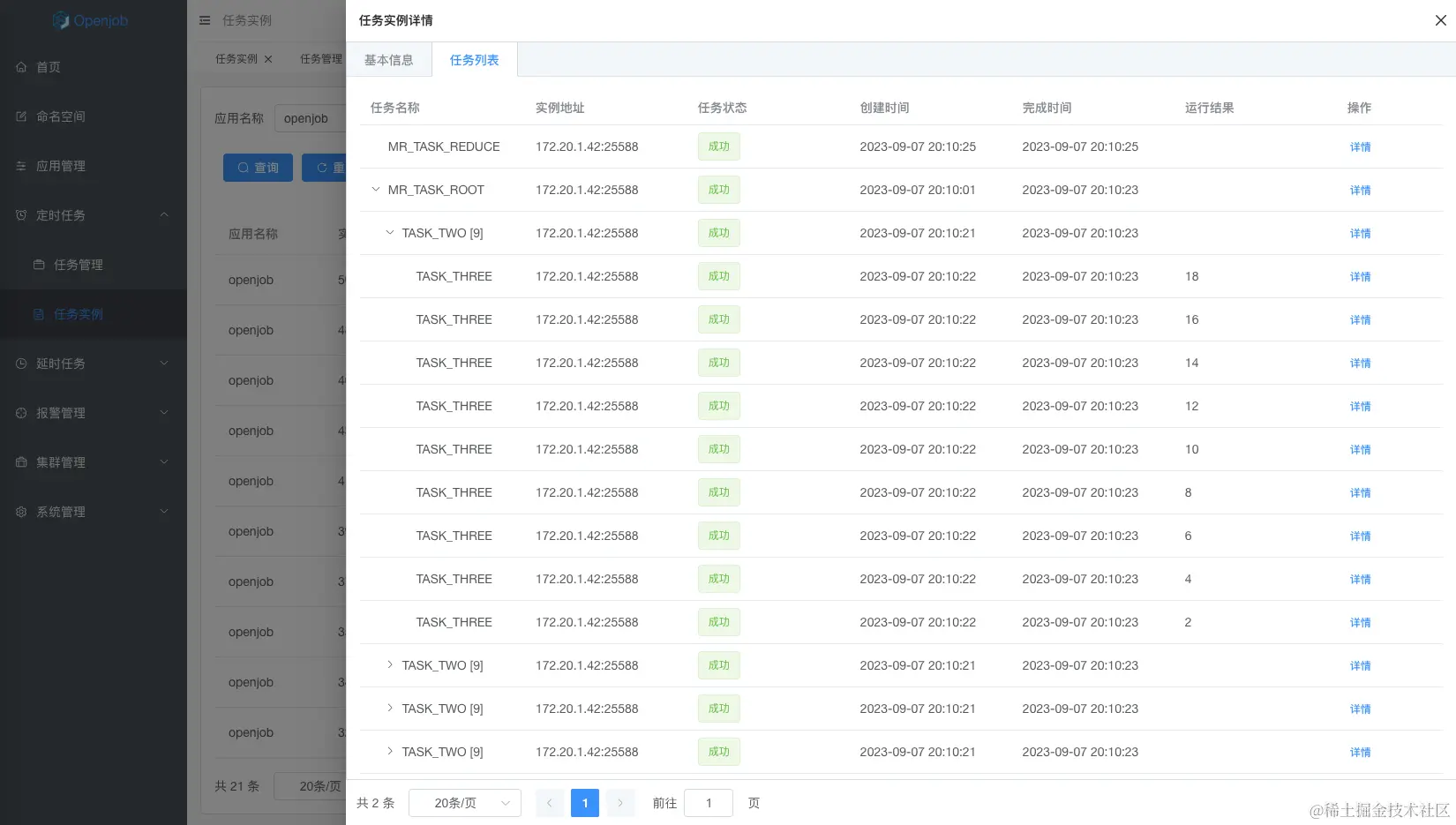Switch to the 任务管理 page tab
The height and width of the screenshot is (825, 1456).
click(x=321, y=59)
